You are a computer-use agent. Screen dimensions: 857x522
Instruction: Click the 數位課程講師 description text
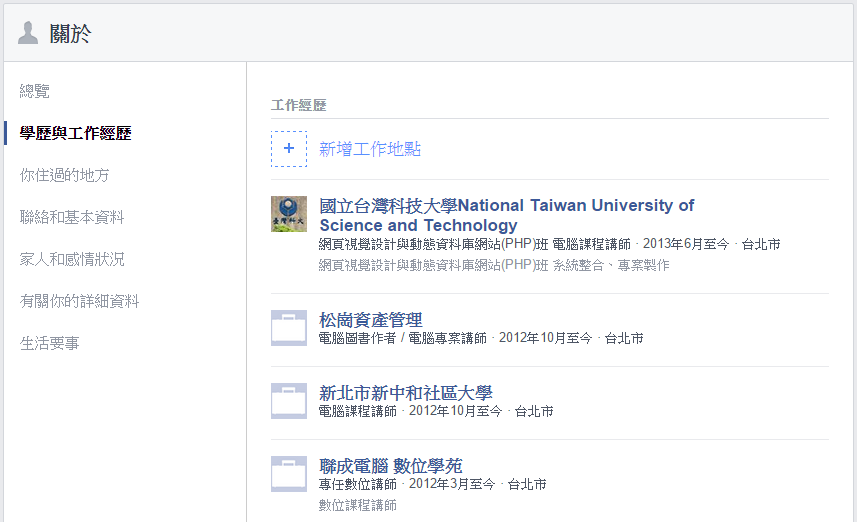tap(357, 505)
